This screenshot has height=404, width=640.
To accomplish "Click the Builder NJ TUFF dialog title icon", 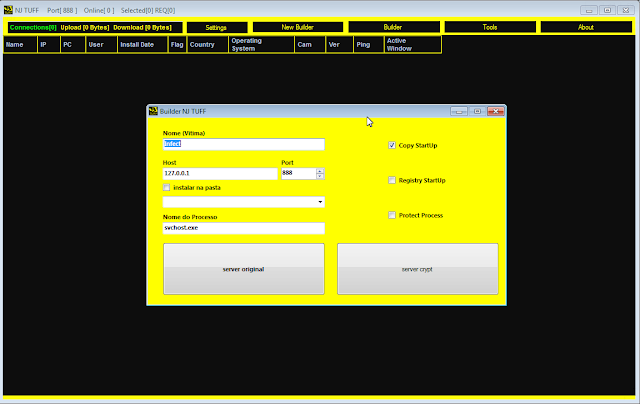I will click(153, 111).
